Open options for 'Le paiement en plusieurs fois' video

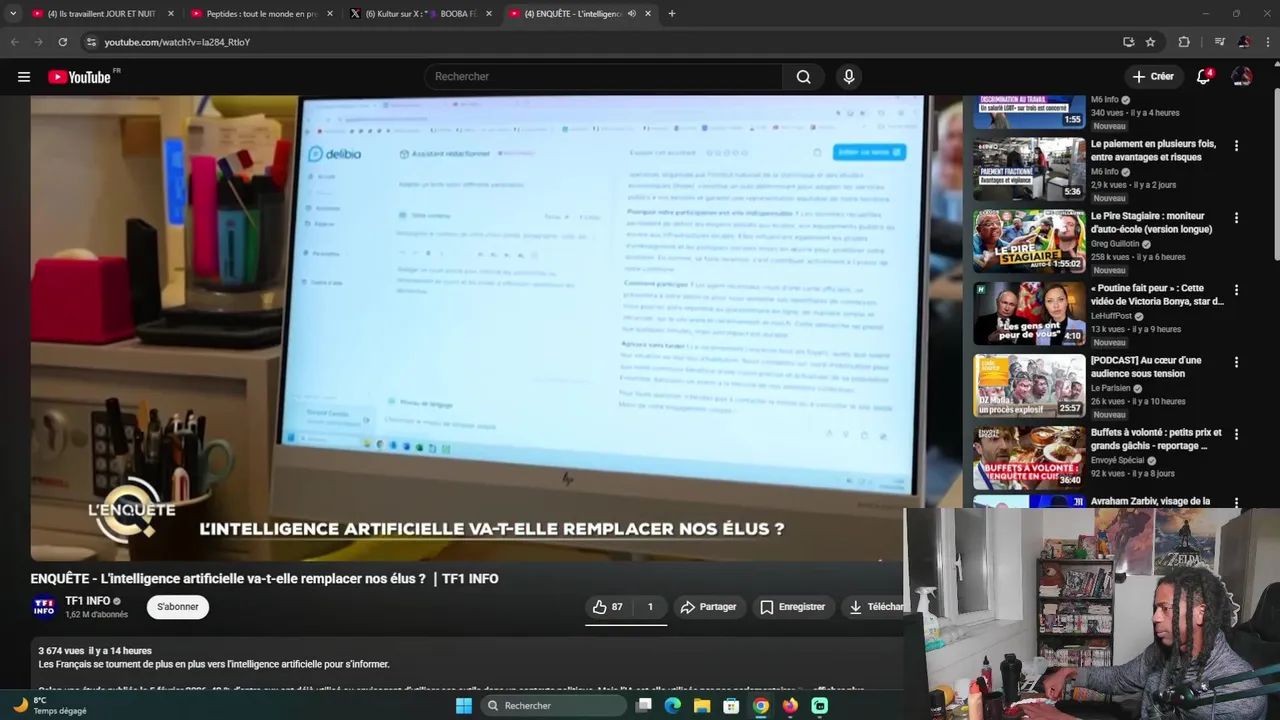point(1236,146)
